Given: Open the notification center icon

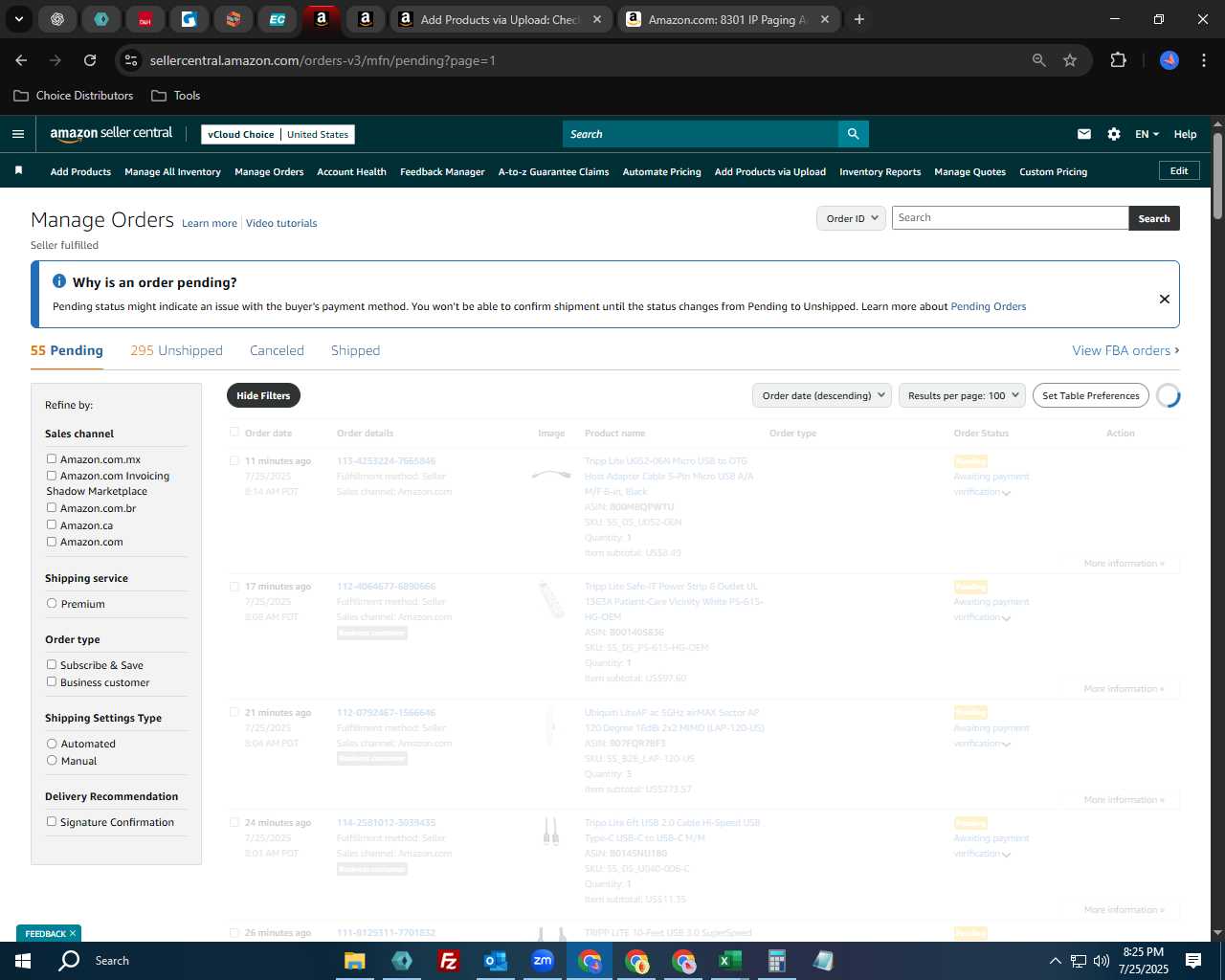Looking at the screenshot, I should [1193, 961].
